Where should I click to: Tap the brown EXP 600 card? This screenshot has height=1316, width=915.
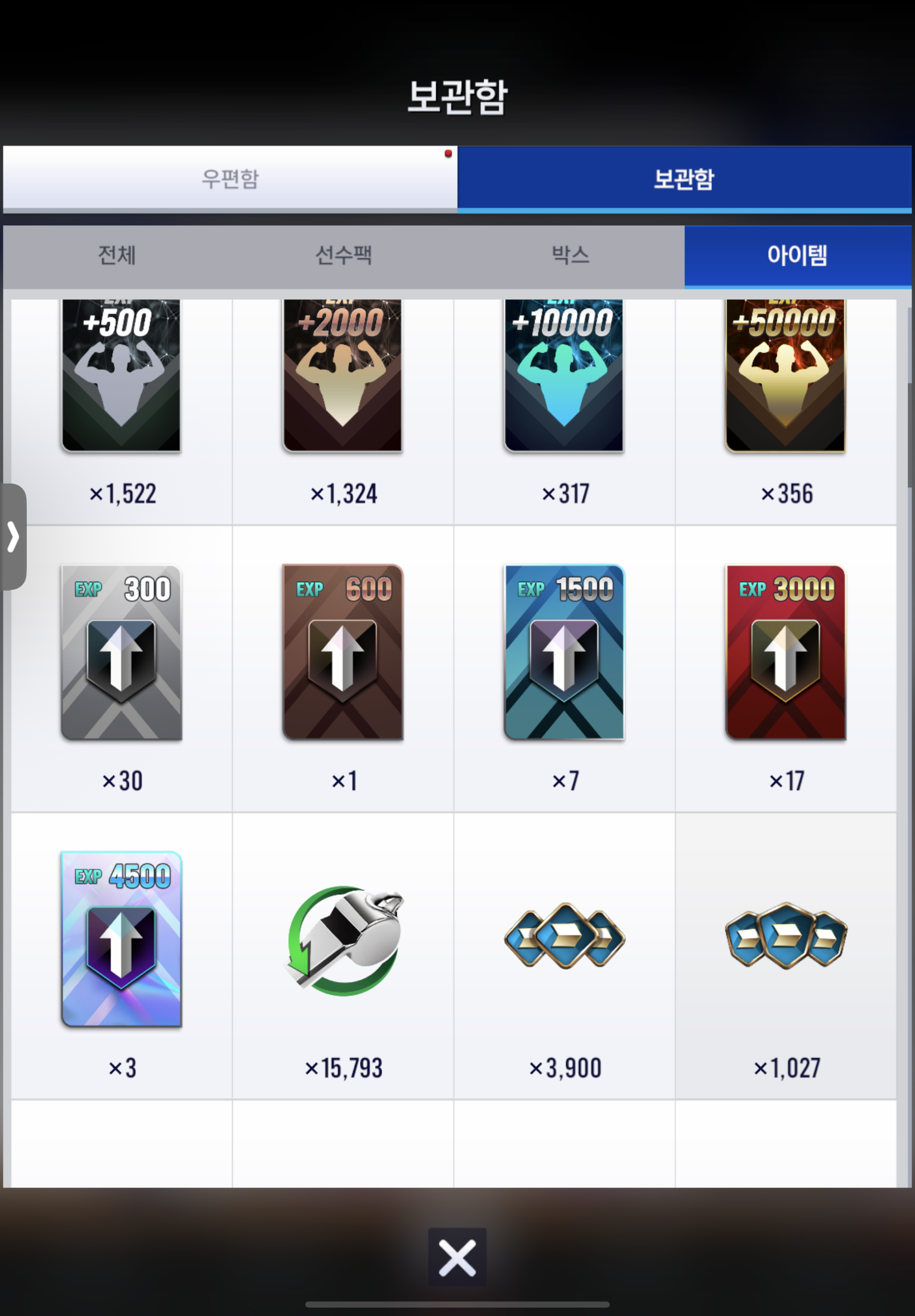(342, 652)
